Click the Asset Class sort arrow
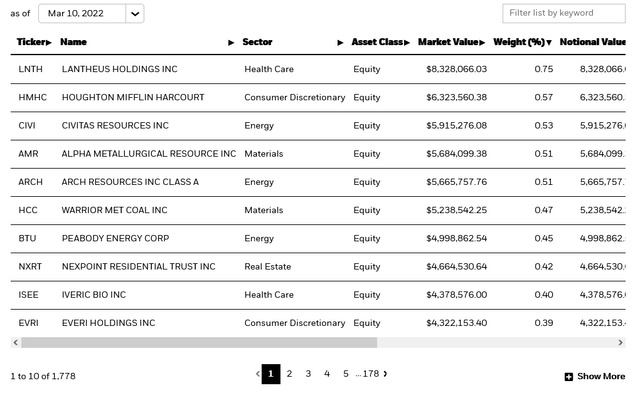Image resolution: width=640 pixels, height=398 pixels. coord(407,42)
